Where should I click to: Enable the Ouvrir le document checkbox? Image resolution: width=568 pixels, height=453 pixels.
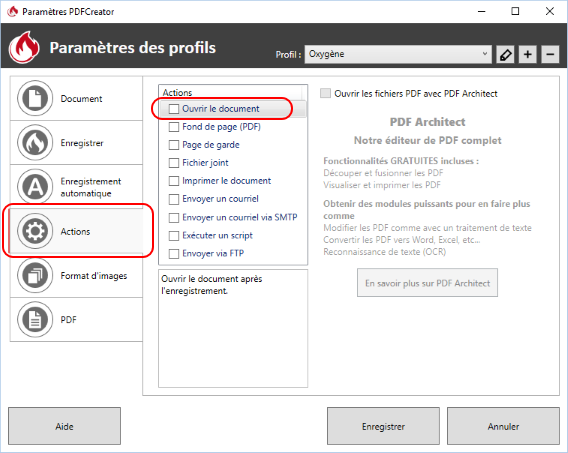(x=174, y=109)
